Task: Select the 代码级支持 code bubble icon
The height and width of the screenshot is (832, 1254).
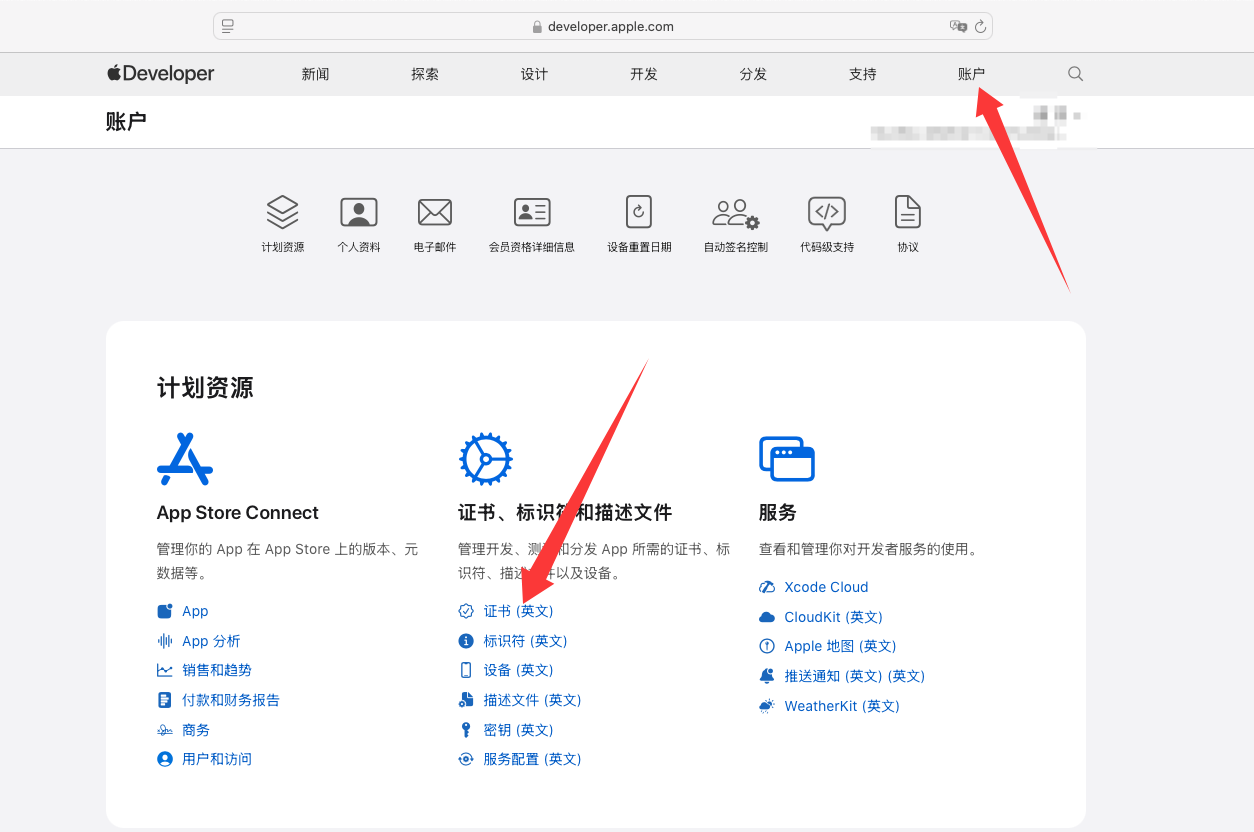Action: pyautogui.click(x=827, y=212)
